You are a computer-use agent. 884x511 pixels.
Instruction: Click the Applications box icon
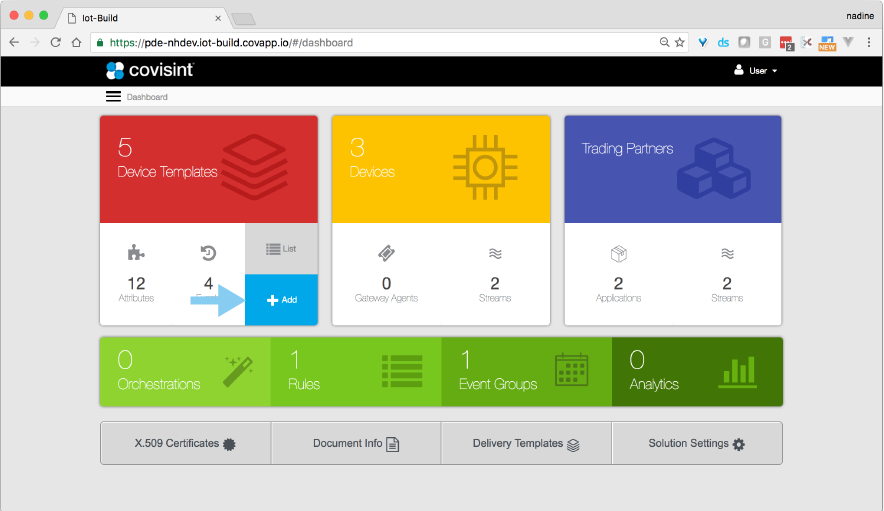pos(618,254)
